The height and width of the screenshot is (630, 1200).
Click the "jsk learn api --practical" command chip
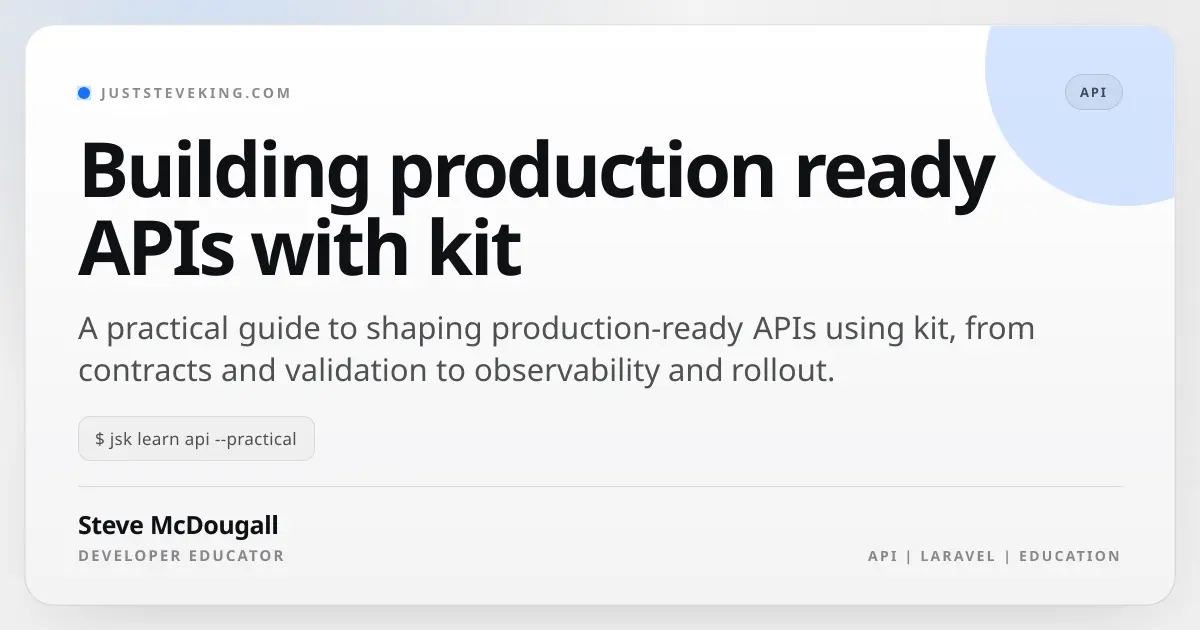(x=196, y=439)
